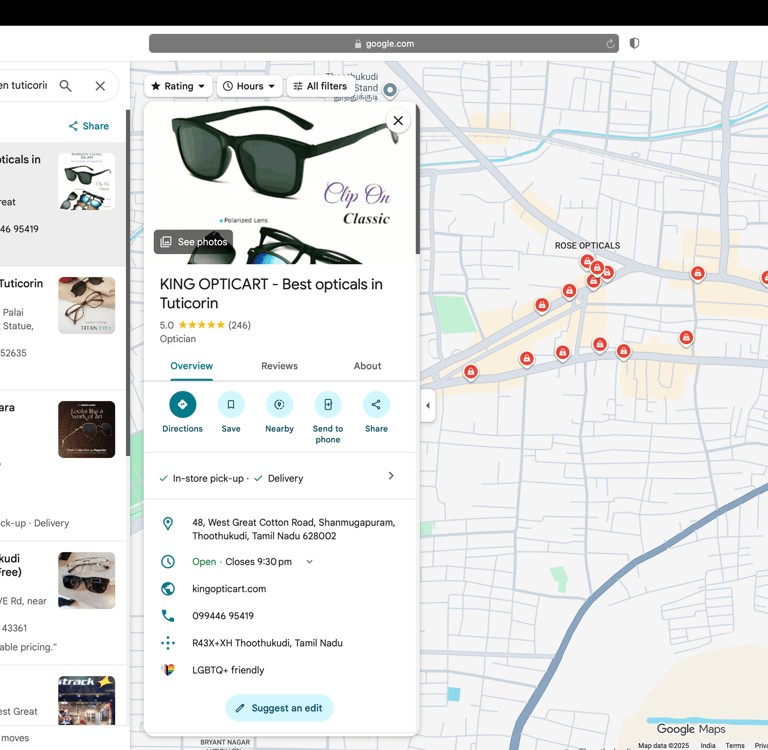Click the clock hours icon
The height and width of the screenshot is (750, 768).
[168, 561]
